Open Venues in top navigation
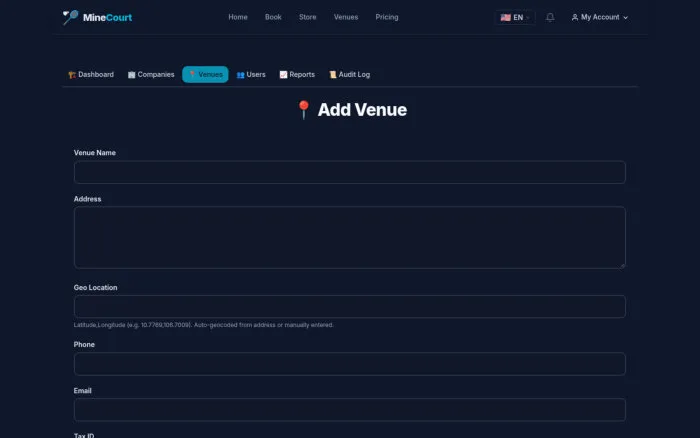700x438 pixels. 346,17
